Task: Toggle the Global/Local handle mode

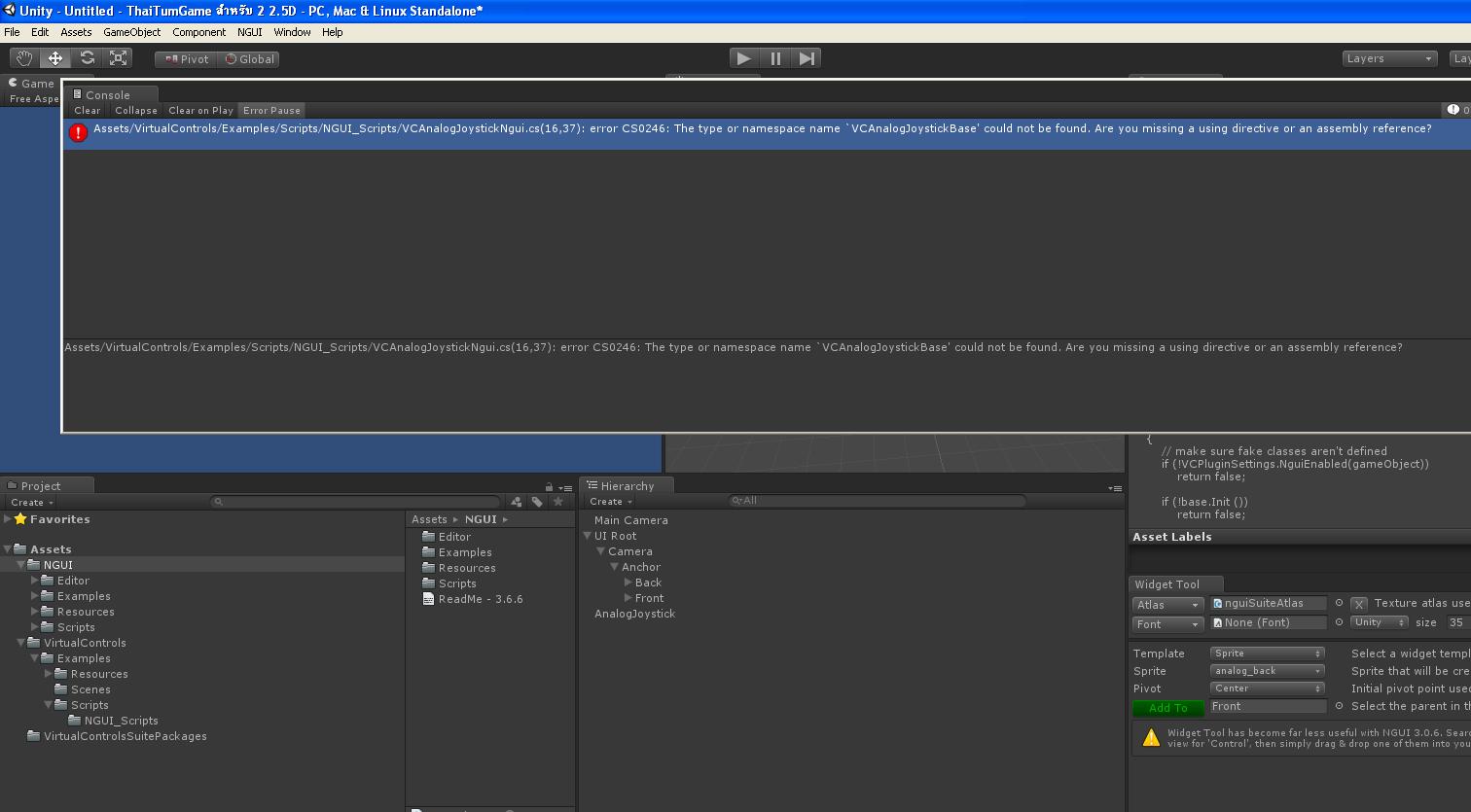Action: [249, 59]
